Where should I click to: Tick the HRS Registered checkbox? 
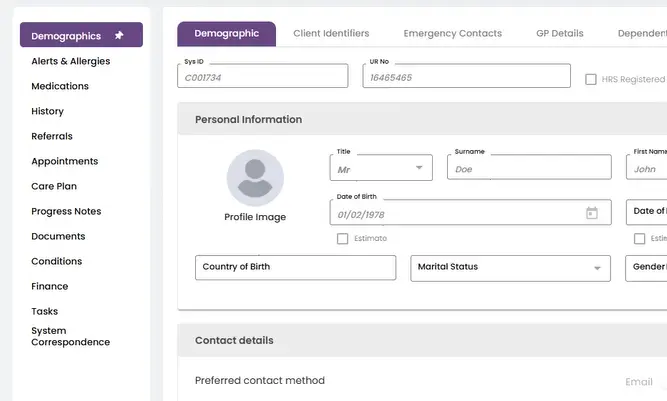(x=591, y=79)
